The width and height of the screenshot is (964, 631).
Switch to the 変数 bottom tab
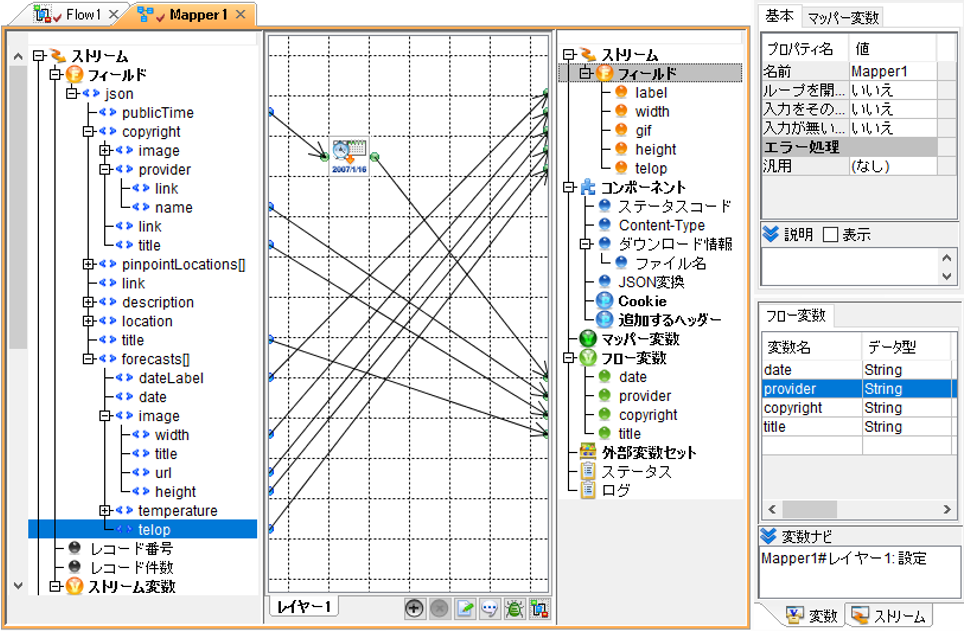click(810, 615)
